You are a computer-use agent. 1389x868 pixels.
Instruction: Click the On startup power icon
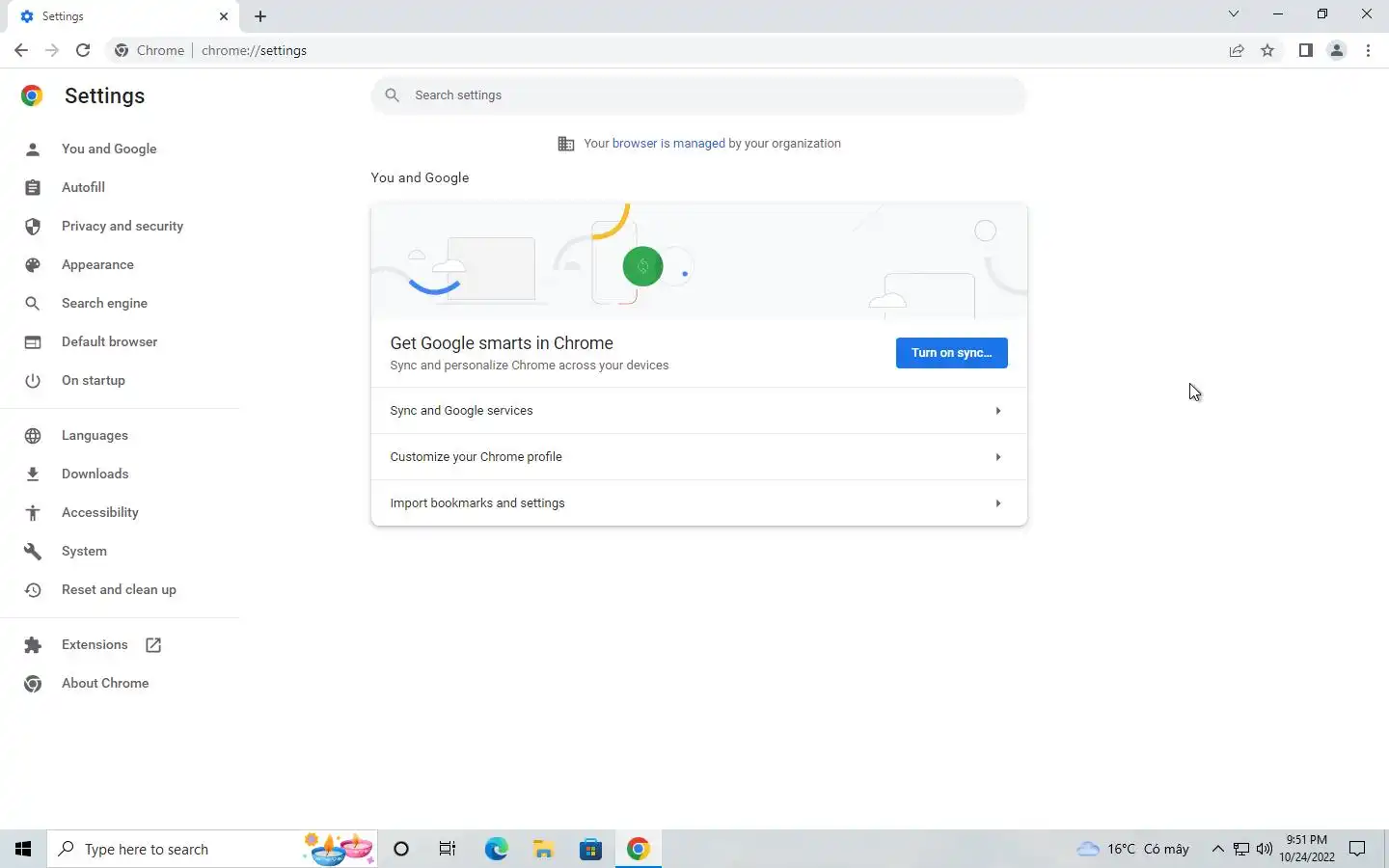33,380
